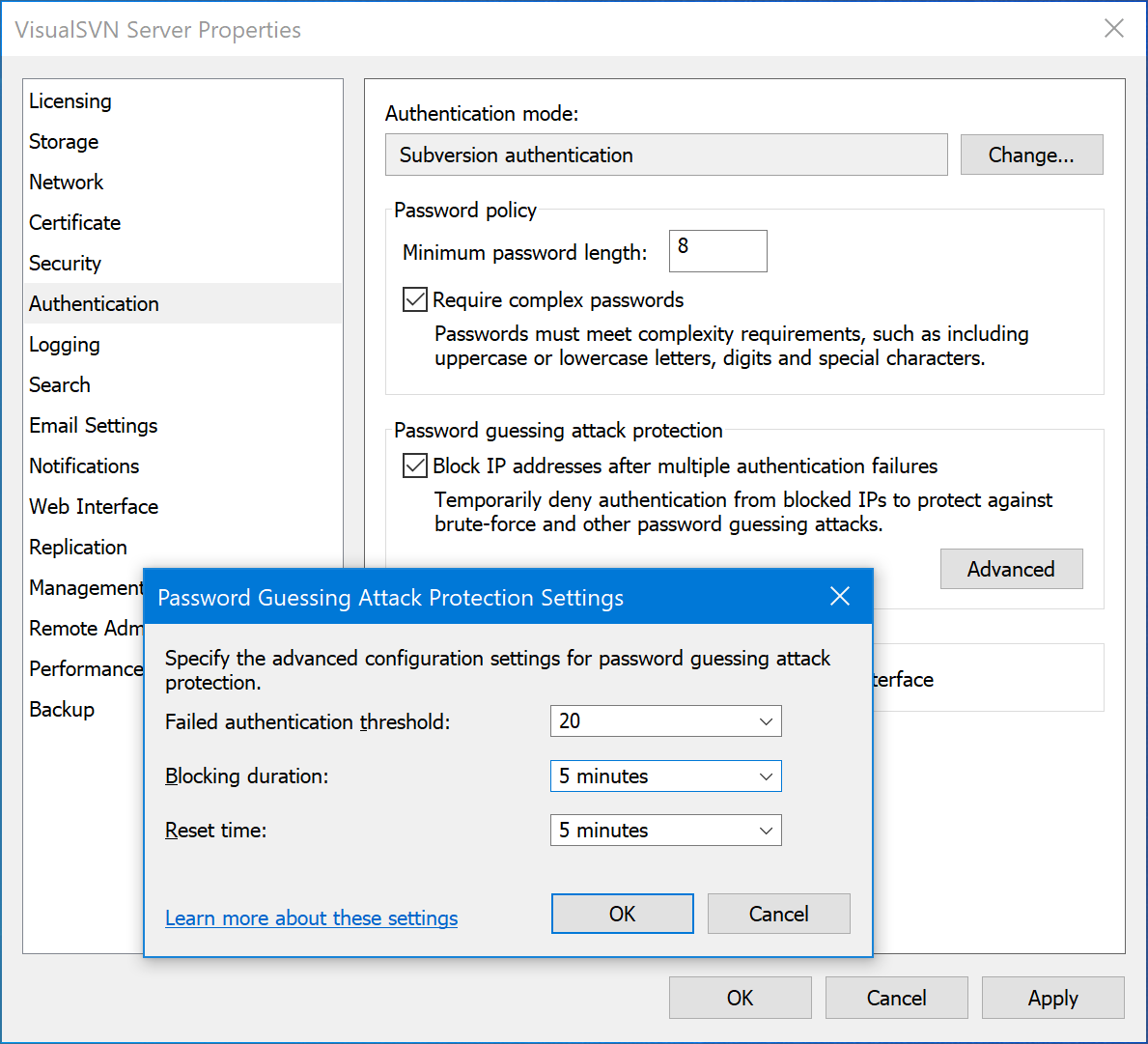Viewport: 1148px width, 1044px height.
Task: Select Licensing in the sidebar
Action: [x=183, y=101]
